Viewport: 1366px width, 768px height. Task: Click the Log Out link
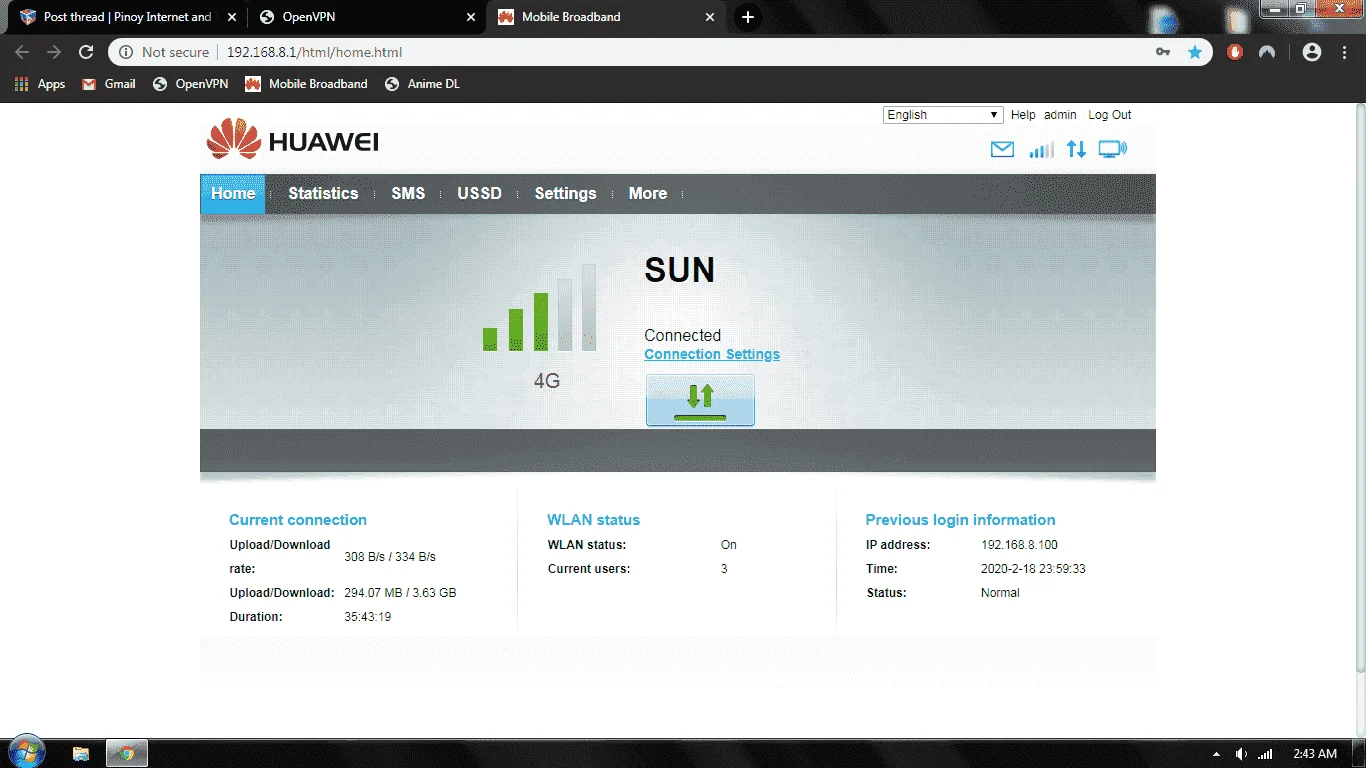(1110, 115)
